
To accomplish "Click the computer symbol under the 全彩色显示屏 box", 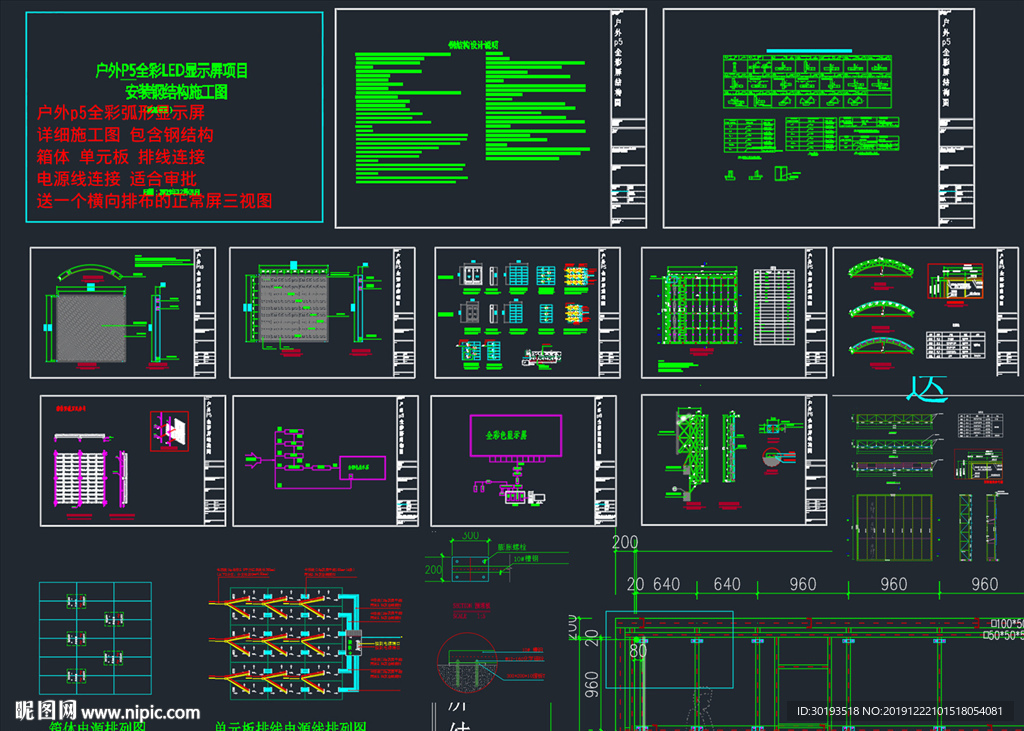I will click(537, 500).
